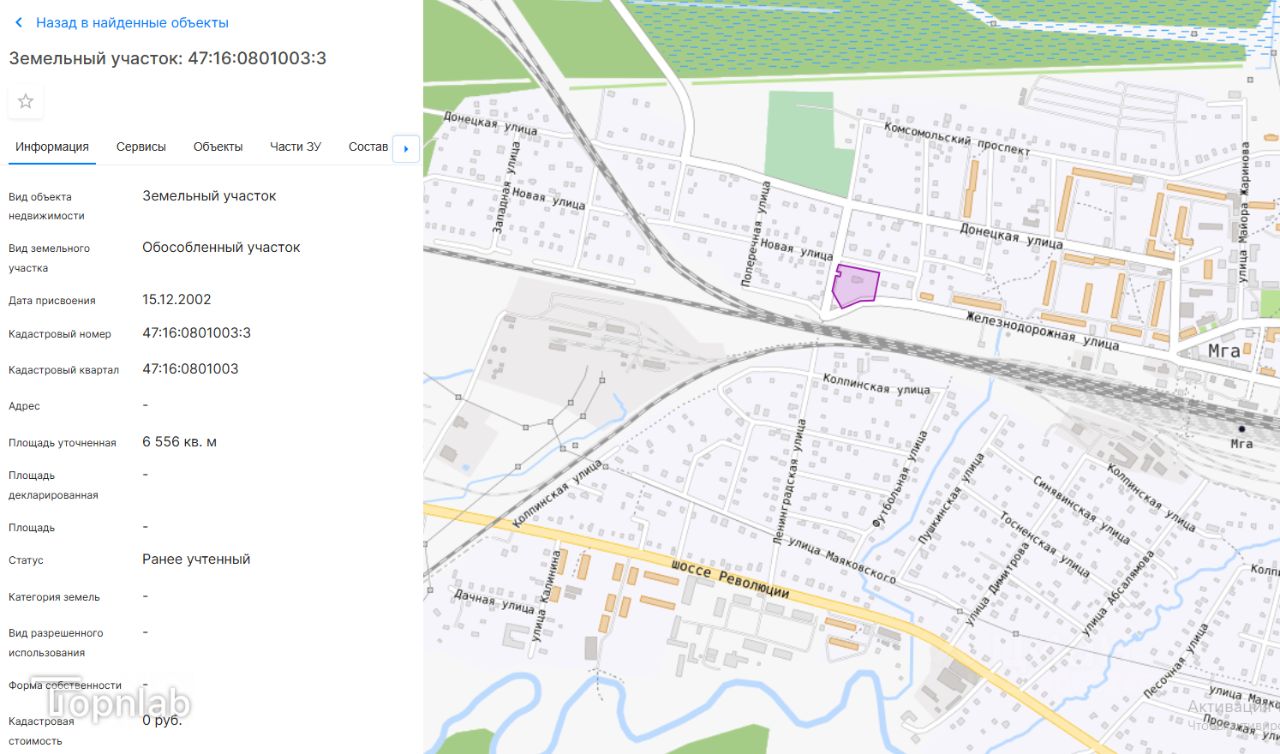Click 'Поперечная улица' label on map
The height and width of the screenshot is (754, 1280).
(x=756, y=234)
